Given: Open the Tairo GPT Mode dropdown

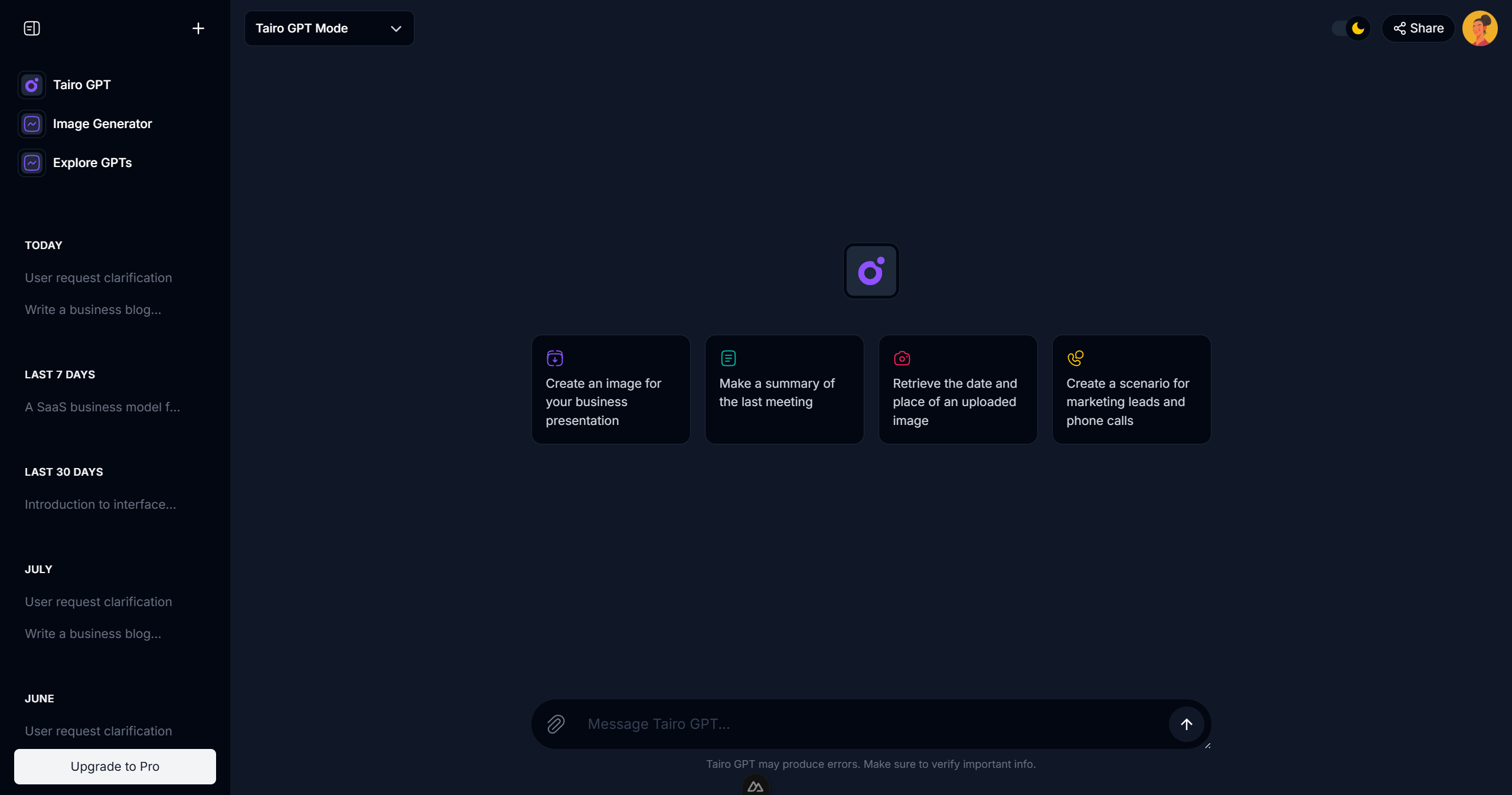Looking at the screenshot, I should pyautogui.click(x=328, y=28).
